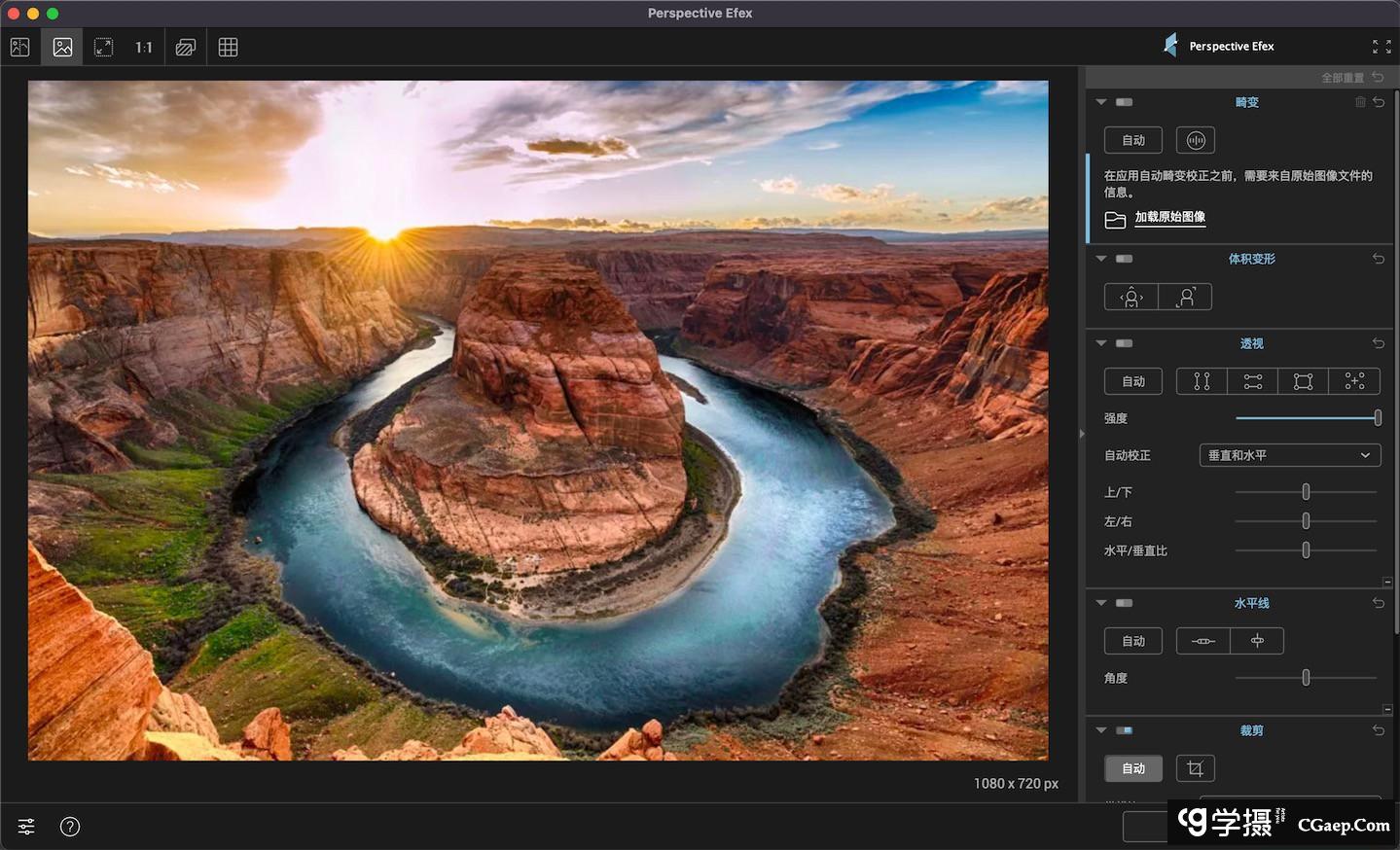This screenshot has width=1400, height=850.
Task: Click the 强度 slider handle
Action: click(1377, 418)
